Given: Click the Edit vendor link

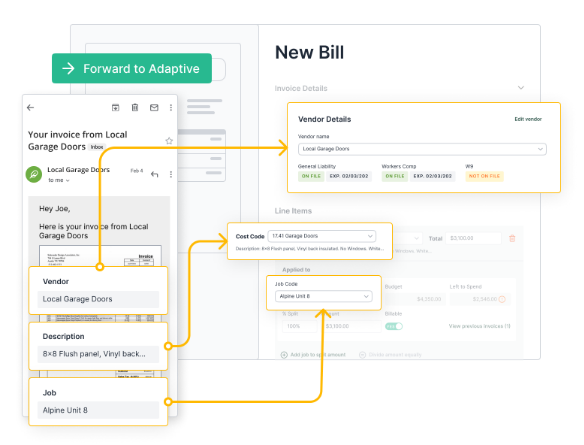Looking at the screenshot, I should click(528, 119).
